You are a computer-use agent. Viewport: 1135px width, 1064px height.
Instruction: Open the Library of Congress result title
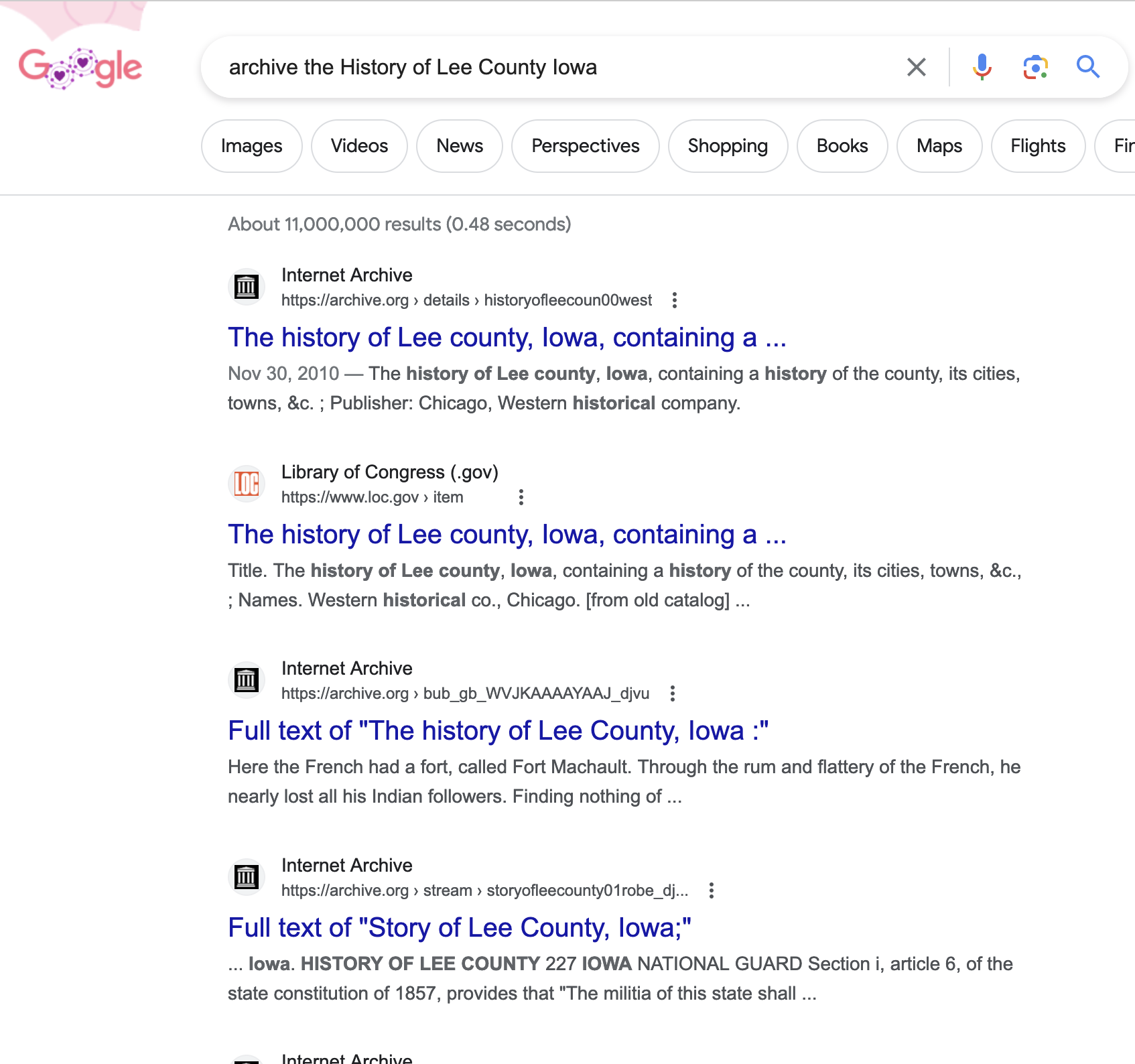pyautogui.click(x=507, y=535)
